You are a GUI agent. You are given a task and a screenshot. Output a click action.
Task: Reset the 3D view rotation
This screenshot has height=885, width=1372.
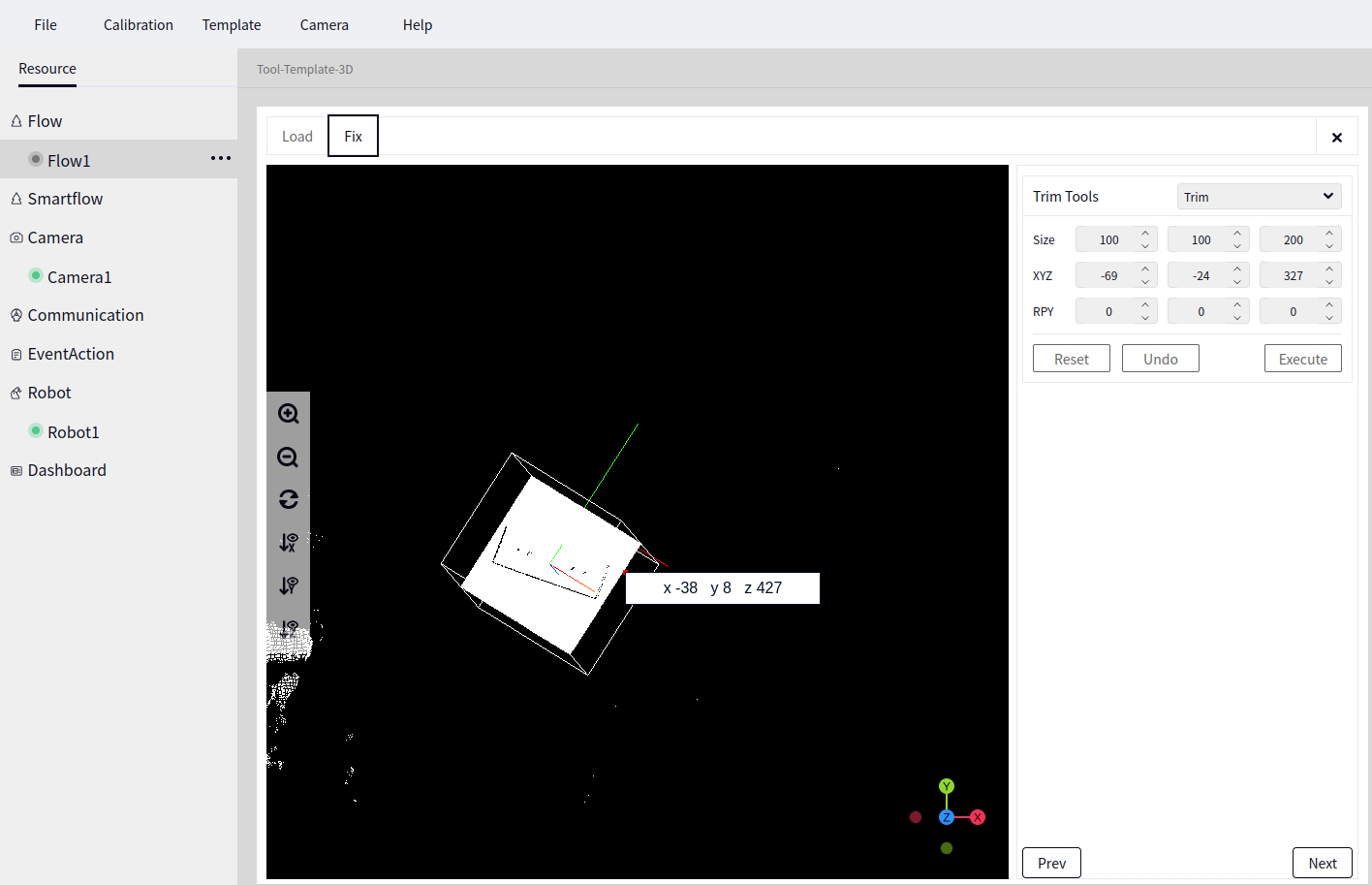click(x=288, y=499)
